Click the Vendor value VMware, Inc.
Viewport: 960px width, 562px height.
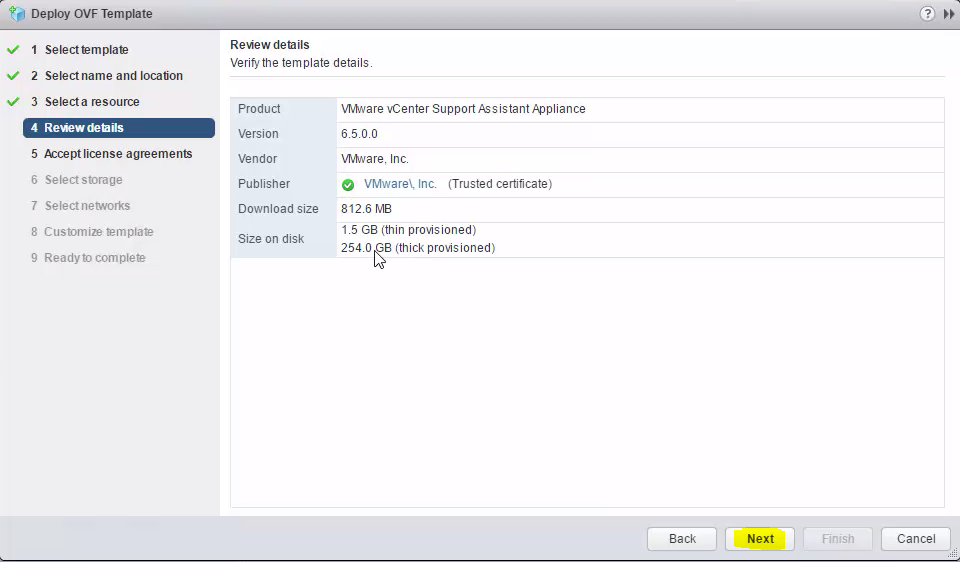tap(375, 159)
